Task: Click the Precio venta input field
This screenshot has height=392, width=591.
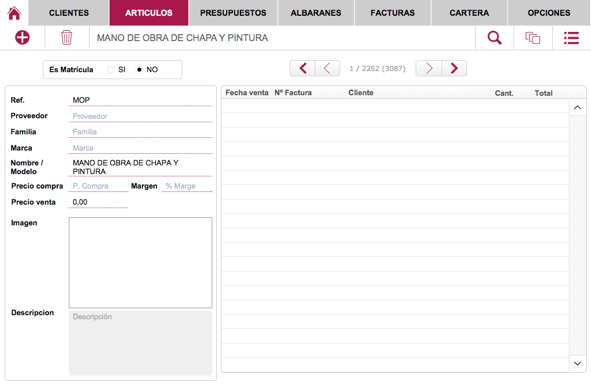Action: (x=98, y=202)
